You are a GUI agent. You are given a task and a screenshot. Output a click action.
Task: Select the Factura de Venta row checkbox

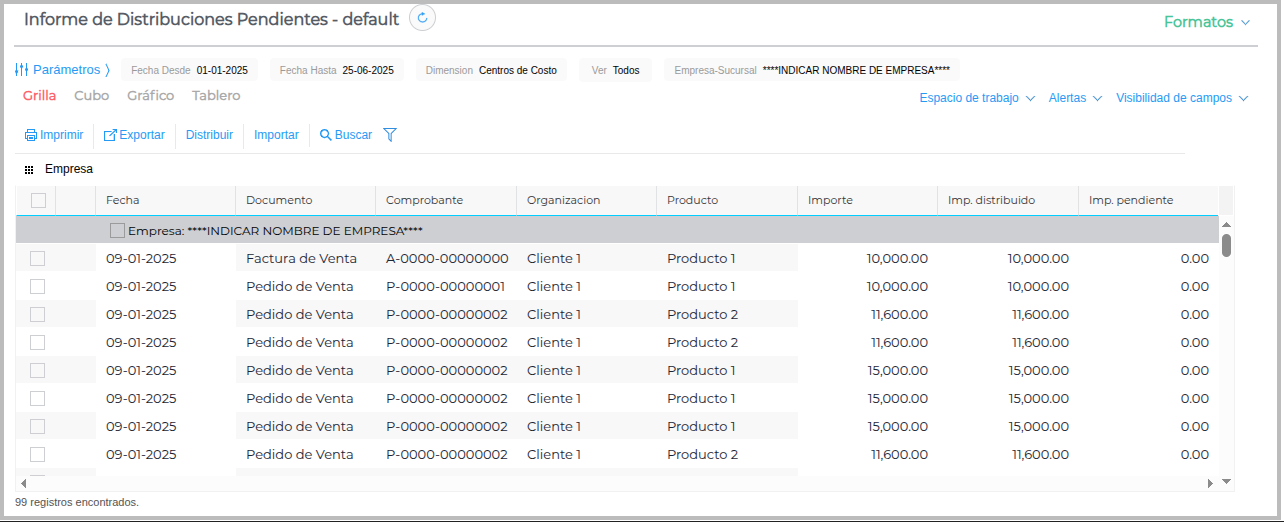38,259
